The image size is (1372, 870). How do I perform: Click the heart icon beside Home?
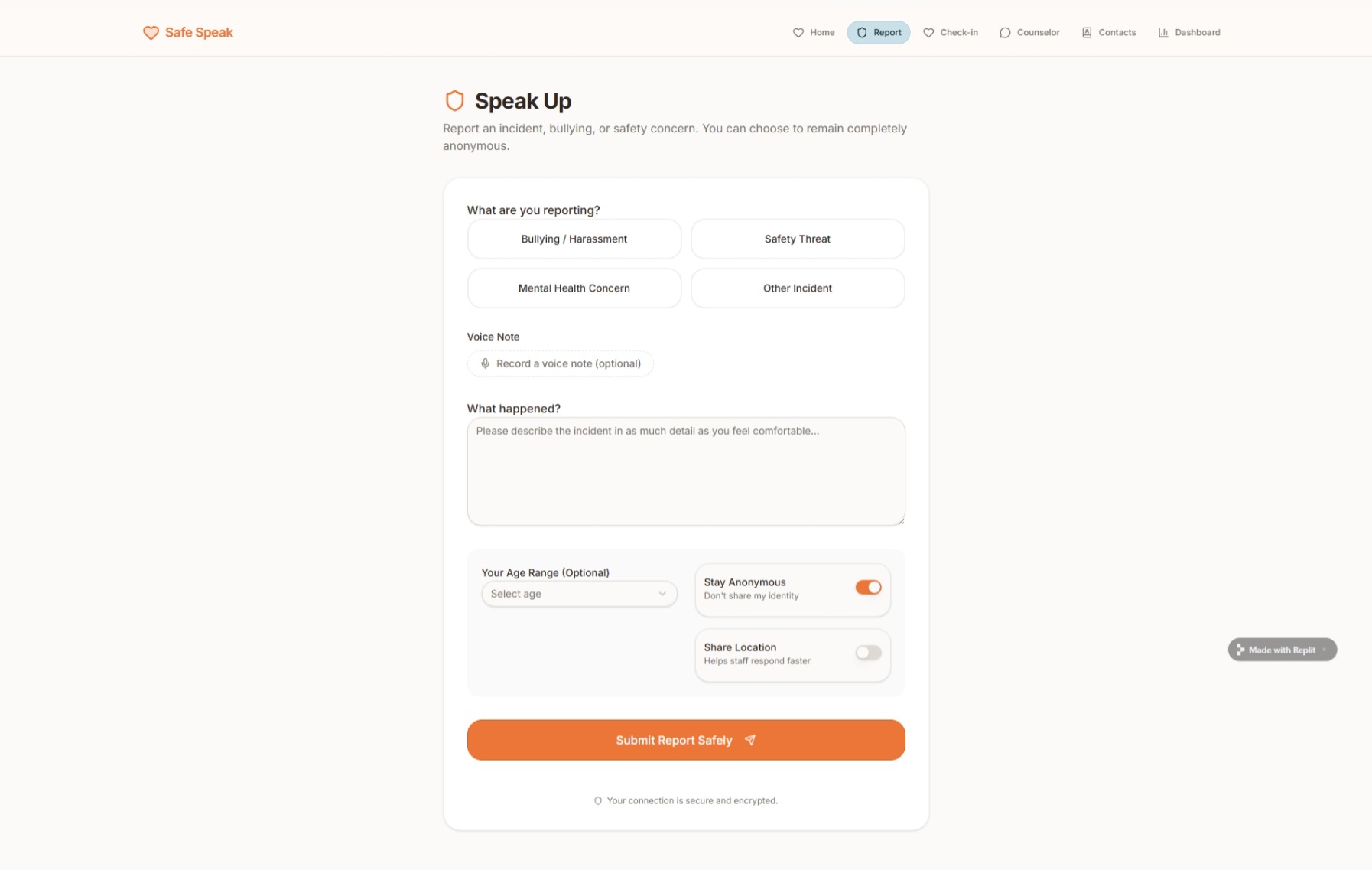(798, 32)
